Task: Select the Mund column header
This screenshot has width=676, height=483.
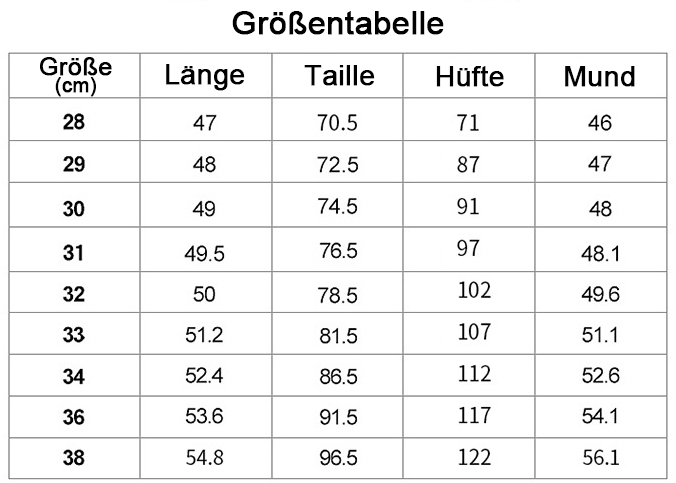Action: coord(599,77)
